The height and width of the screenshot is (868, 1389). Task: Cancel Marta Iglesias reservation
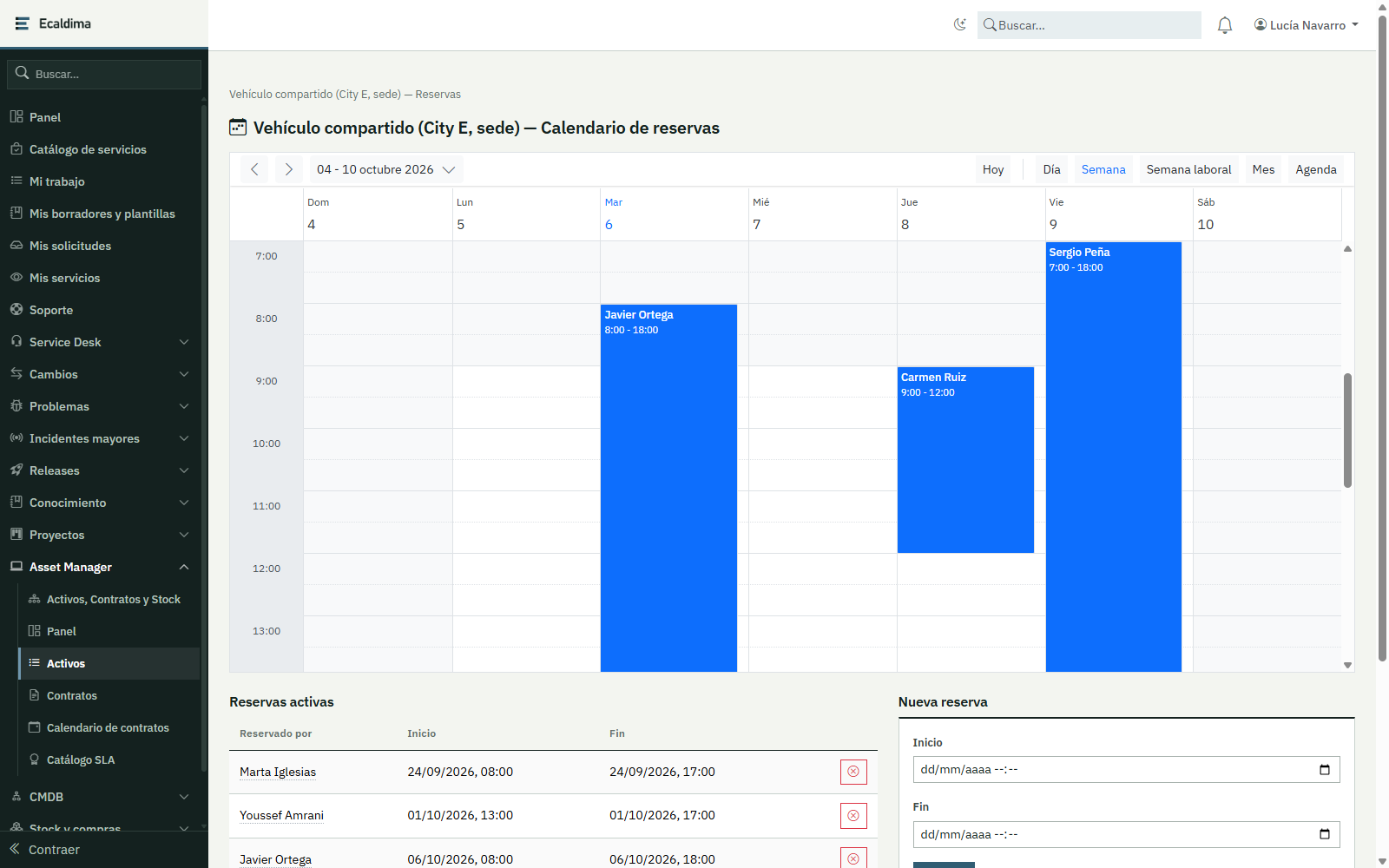(853, 772)
